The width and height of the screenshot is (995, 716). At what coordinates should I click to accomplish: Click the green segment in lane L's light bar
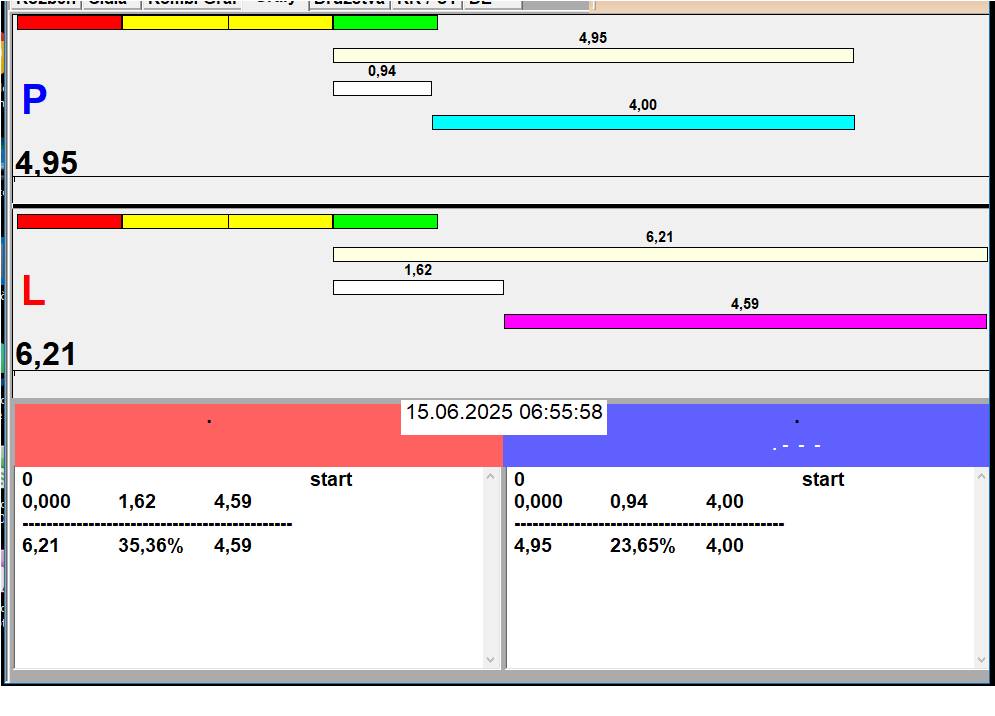point(385,222)
